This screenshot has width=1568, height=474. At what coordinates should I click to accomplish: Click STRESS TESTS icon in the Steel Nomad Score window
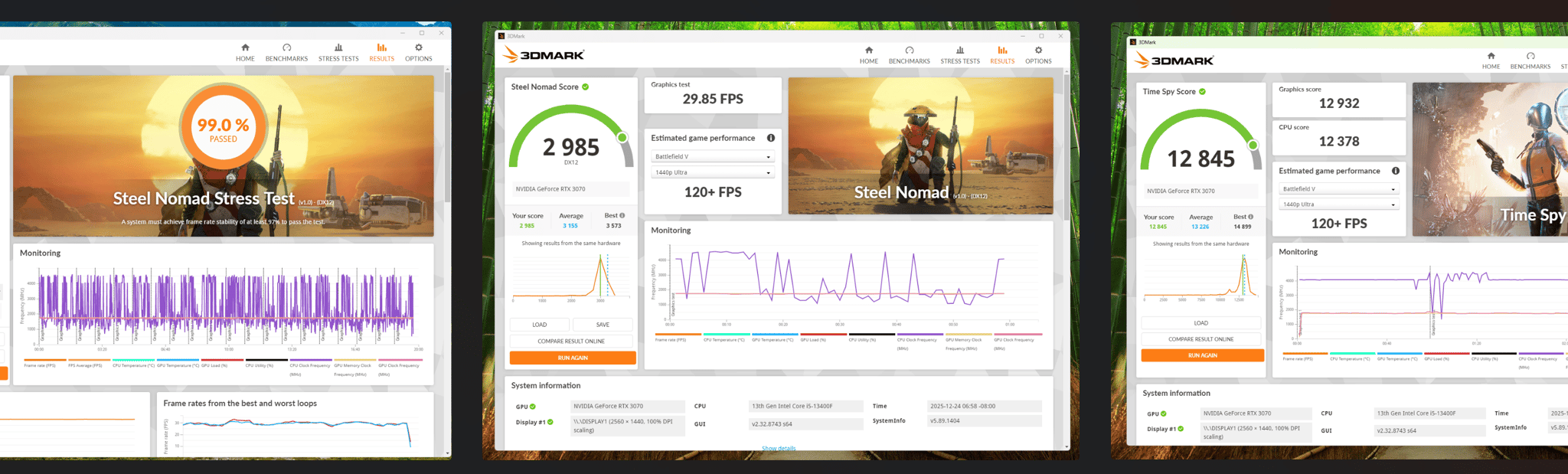960,50
